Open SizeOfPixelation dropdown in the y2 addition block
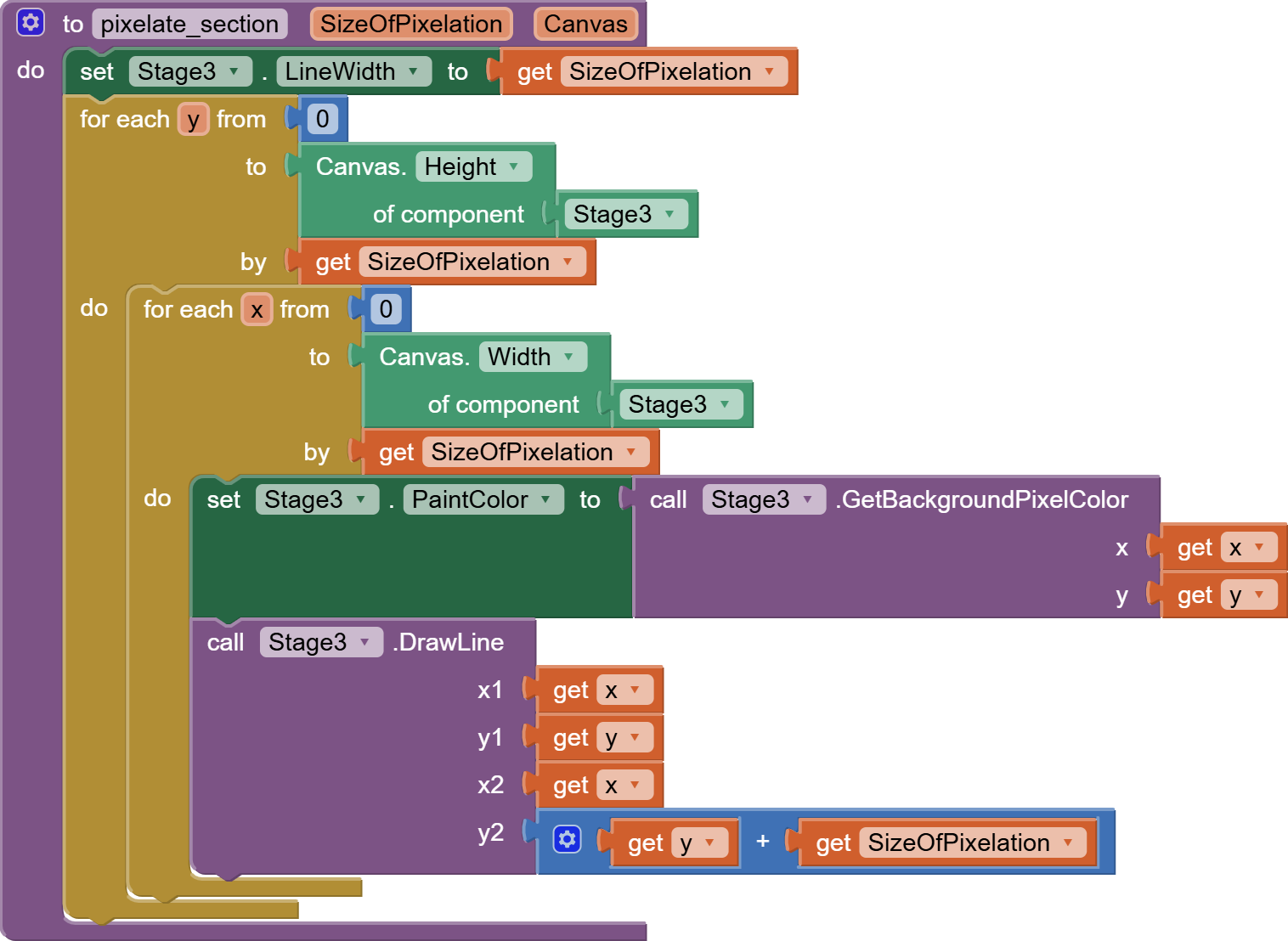Image resolution: width=1288 pixels, height=941 pixels. (1068, 842)
